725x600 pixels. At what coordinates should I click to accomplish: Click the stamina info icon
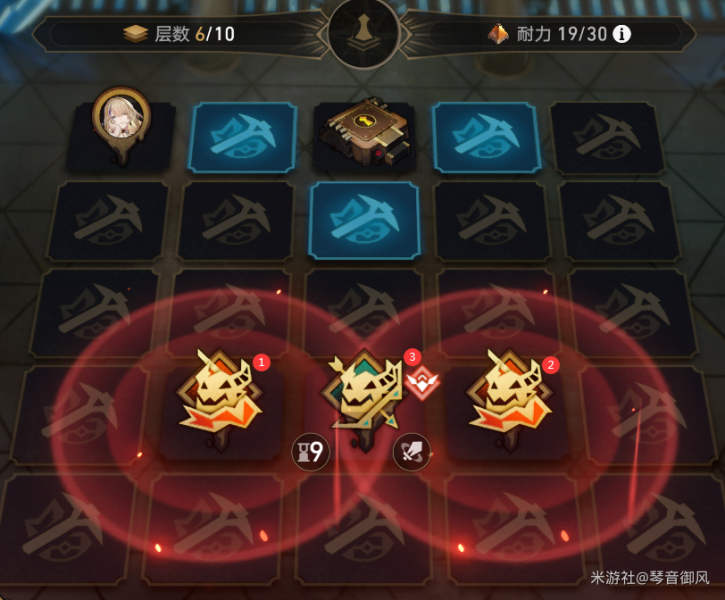[621, 34]
